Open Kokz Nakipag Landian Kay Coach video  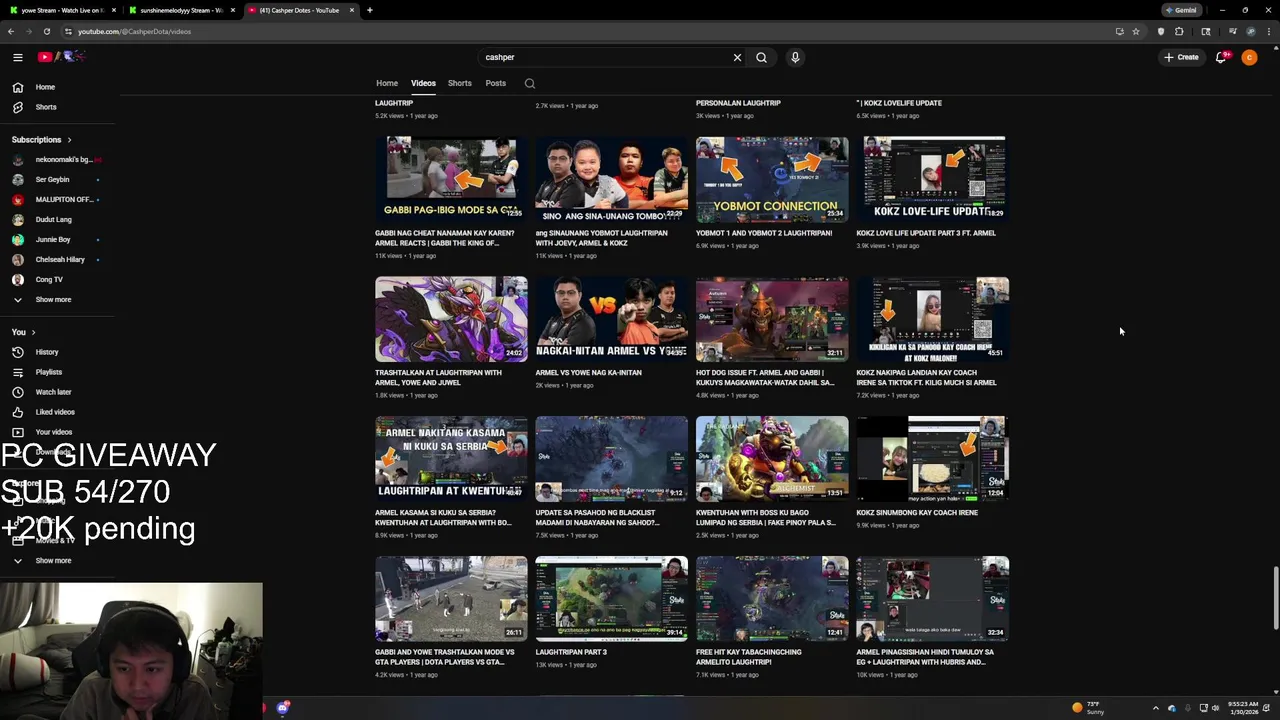(x=926, y=377)
